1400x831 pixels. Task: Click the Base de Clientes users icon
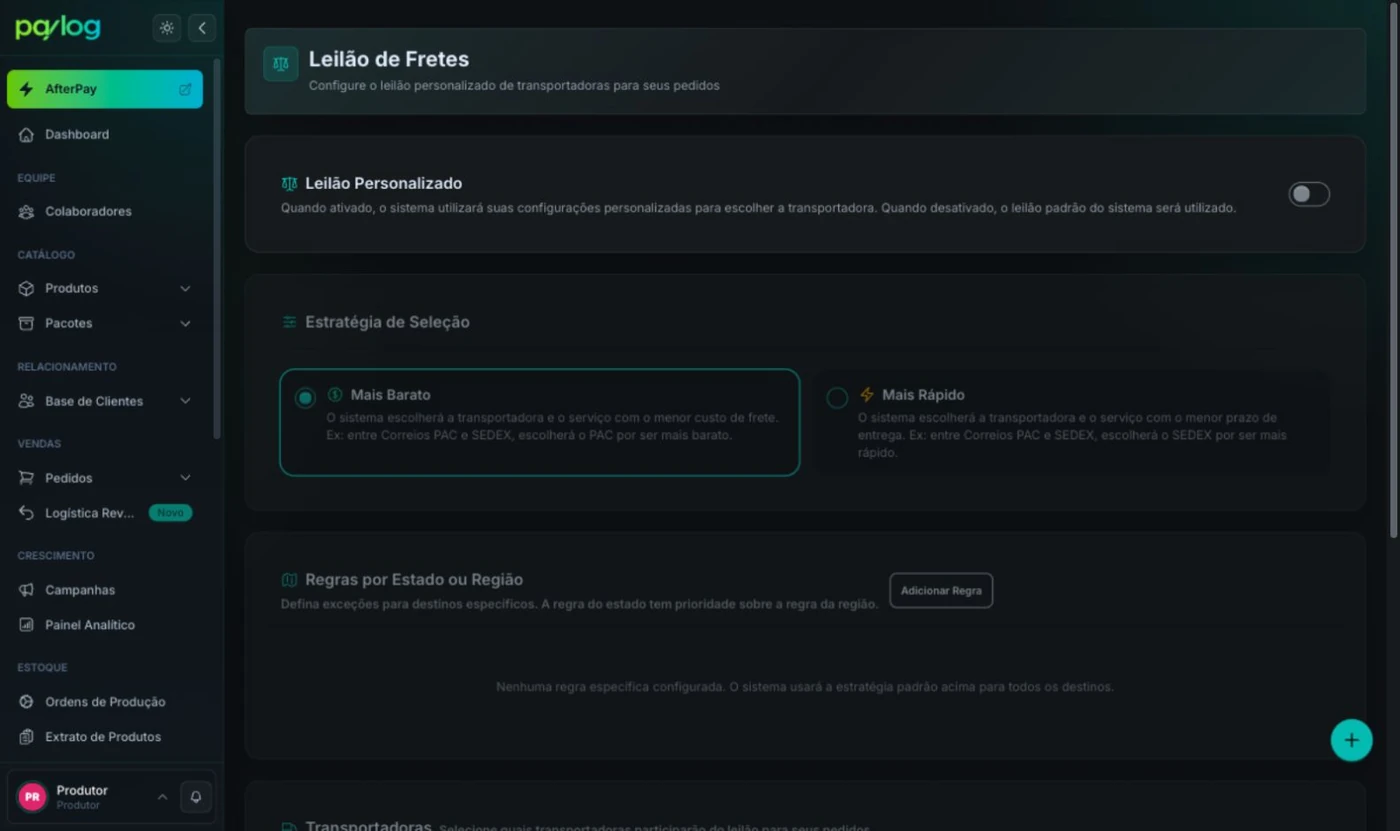click(26, 401)
